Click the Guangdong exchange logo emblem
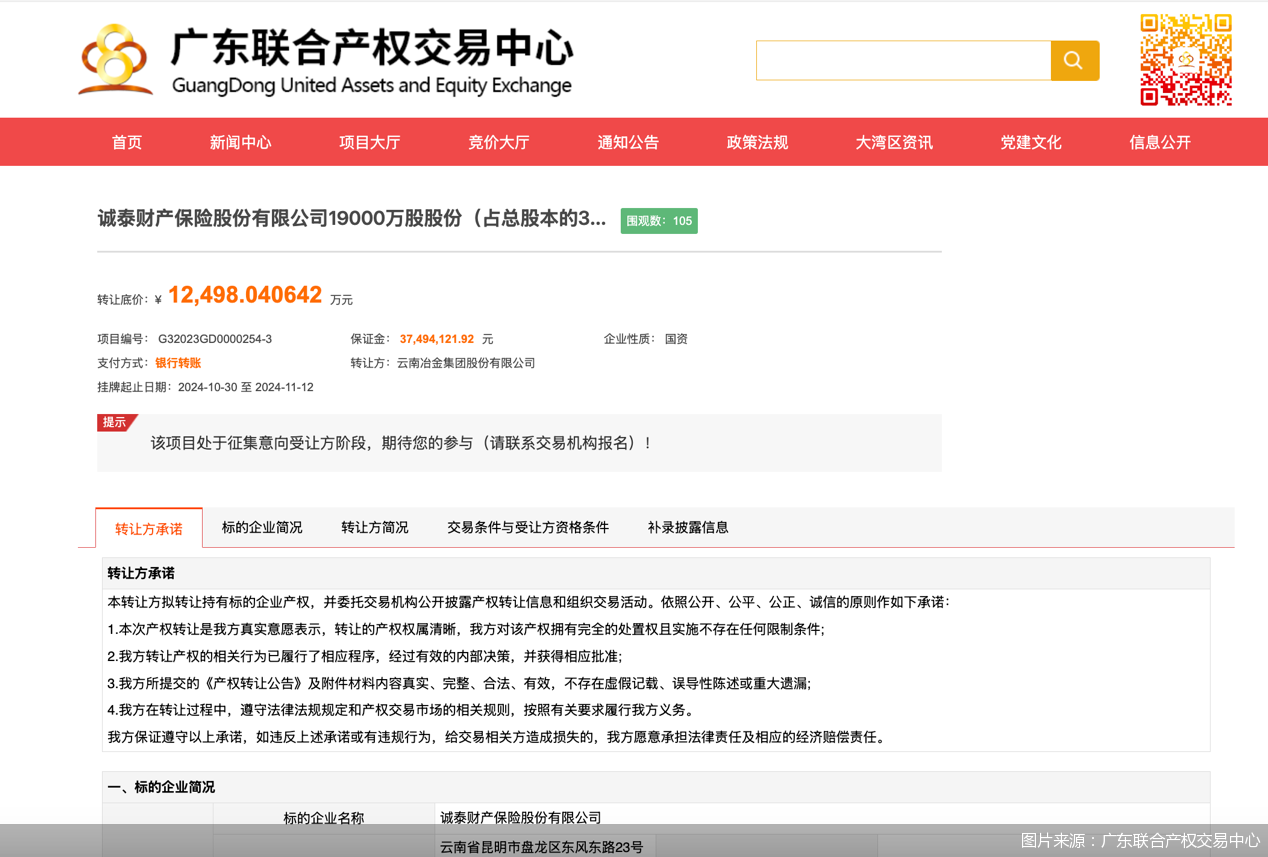The height and width of the screenshot is (857, 1268). pos(116,59)
